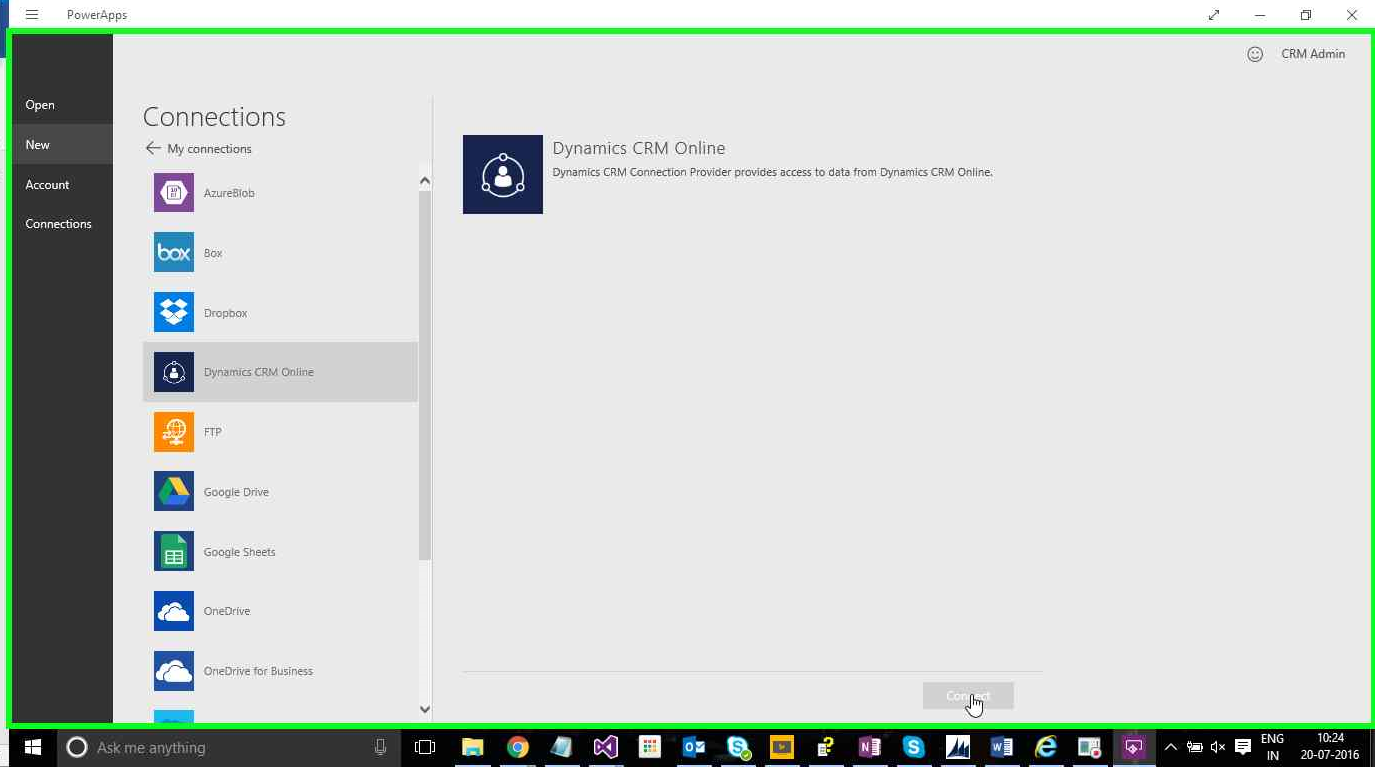Open Task View on the taskbar
Viewport: 1375px width, 767px height.
click(x=425, y=747)
